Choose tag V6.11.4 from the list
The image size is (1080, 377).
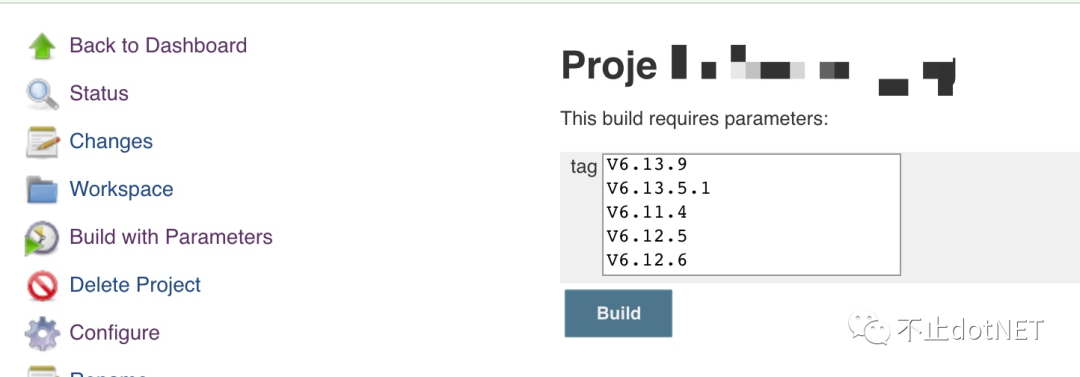(x=751, y=212)
